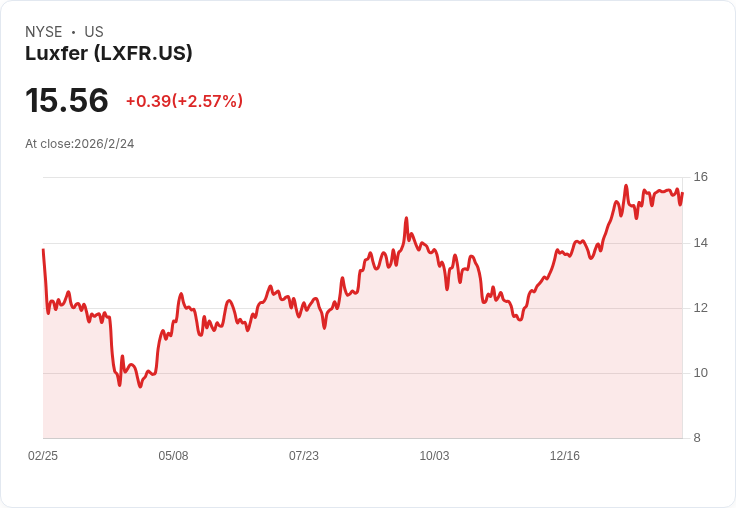Click the +0.39(+2.57%) price change
This screenshot has height=508, width=736.
tap(184, 101)
